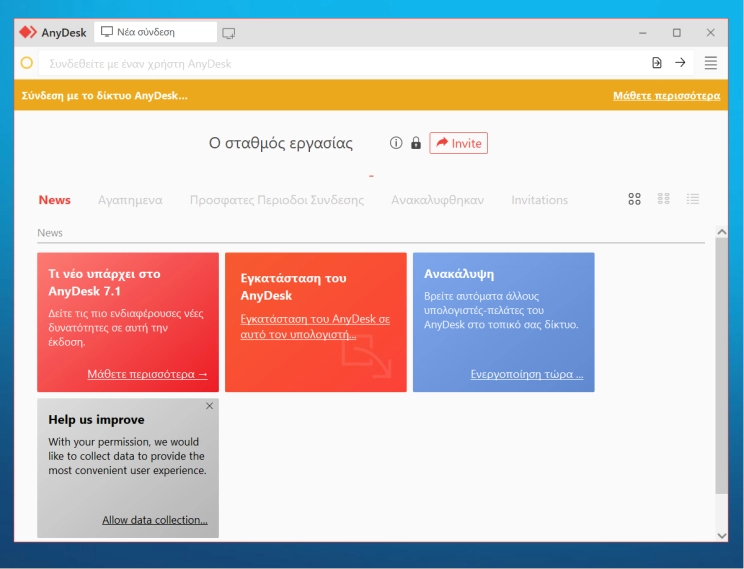Click Εγκατάσταση του AnyDesk σε αυτό link
This screenshot has height=569, width=744.
click(x=315, y=326)
